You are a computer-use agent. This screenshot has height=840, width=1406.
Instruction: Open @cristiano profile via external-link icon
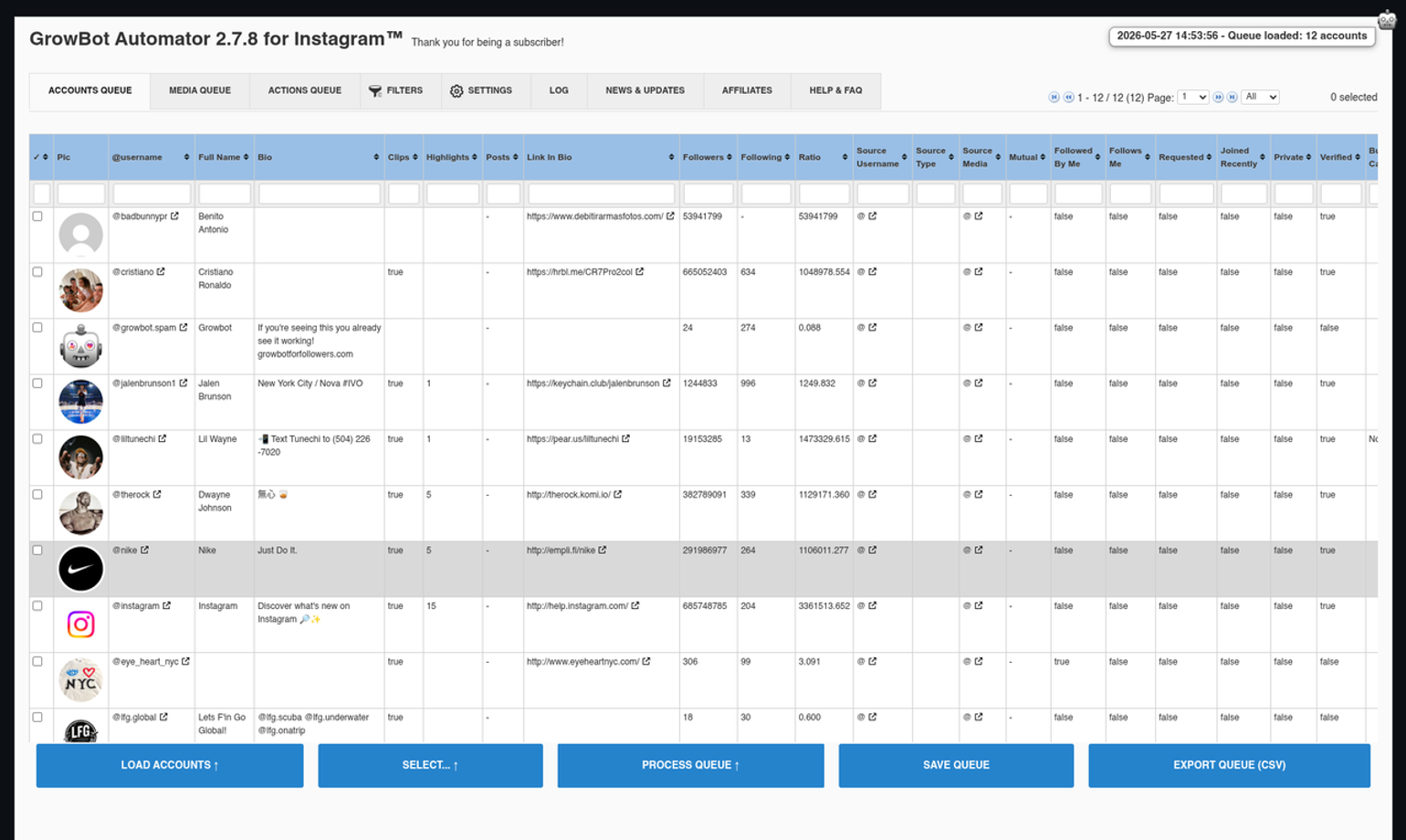tap(161, 272)
